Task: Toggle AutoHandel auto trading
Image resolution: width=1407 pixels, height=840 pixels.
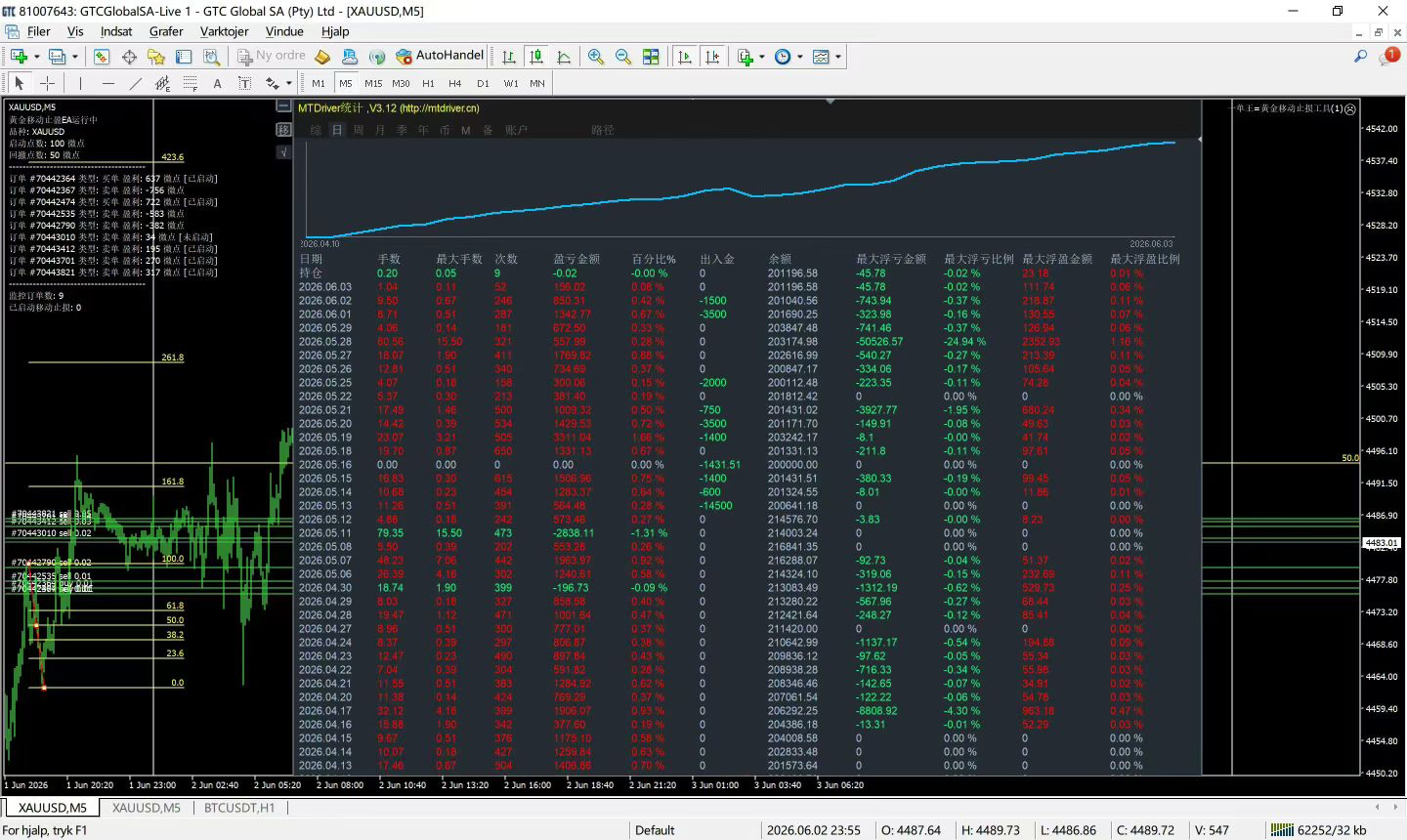Action: tap(439, 57)
